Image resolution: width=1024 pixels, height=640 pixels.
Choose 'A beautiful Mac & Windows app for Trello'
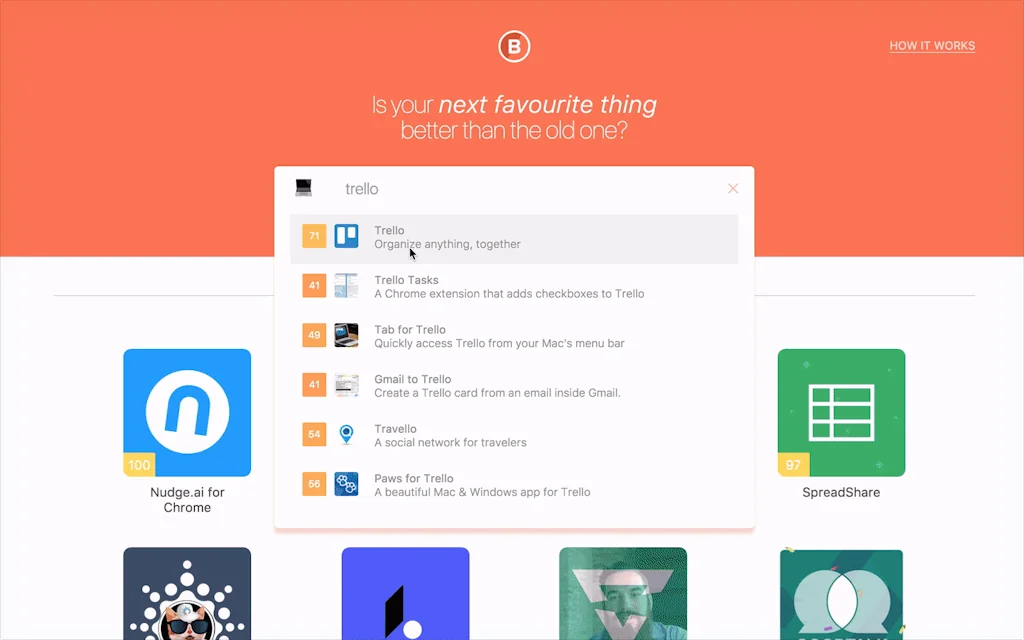coord(482,492)
